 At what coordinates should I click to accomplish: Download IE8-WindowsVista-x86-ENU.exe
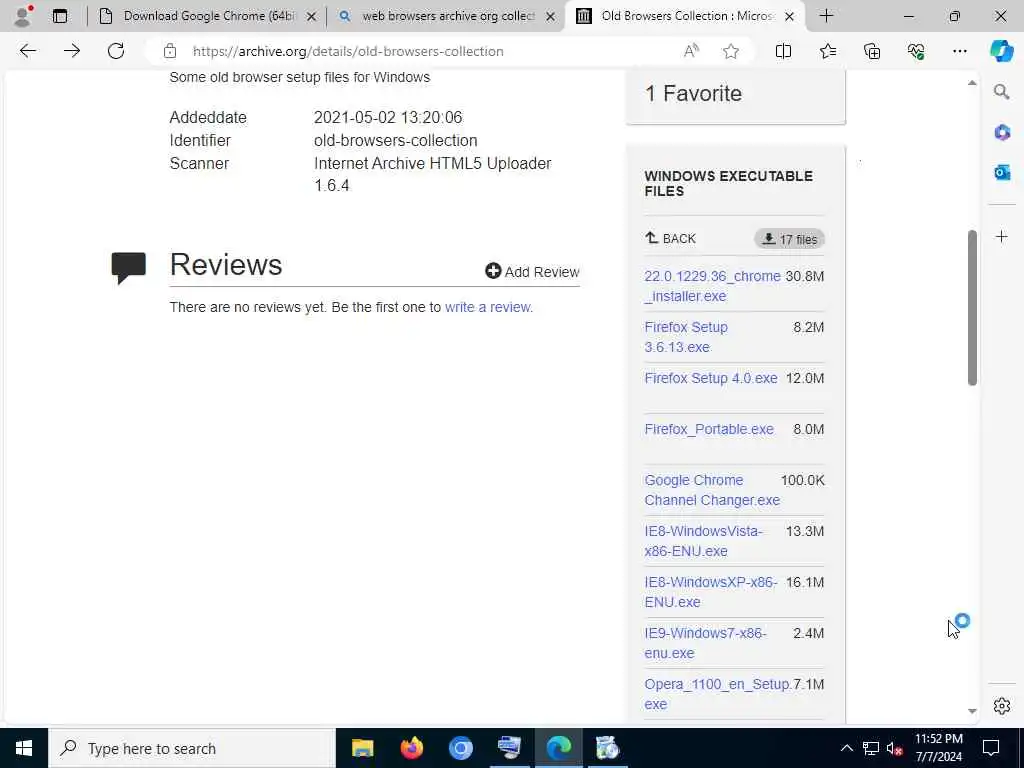pyautogui.click(x=703, y=541)
